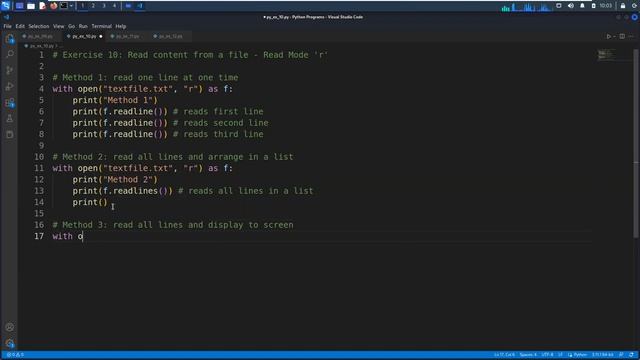The width and height of the screenshot is (640, 360).
Task: Open the Search view in the activity bar
Action: 9,54
